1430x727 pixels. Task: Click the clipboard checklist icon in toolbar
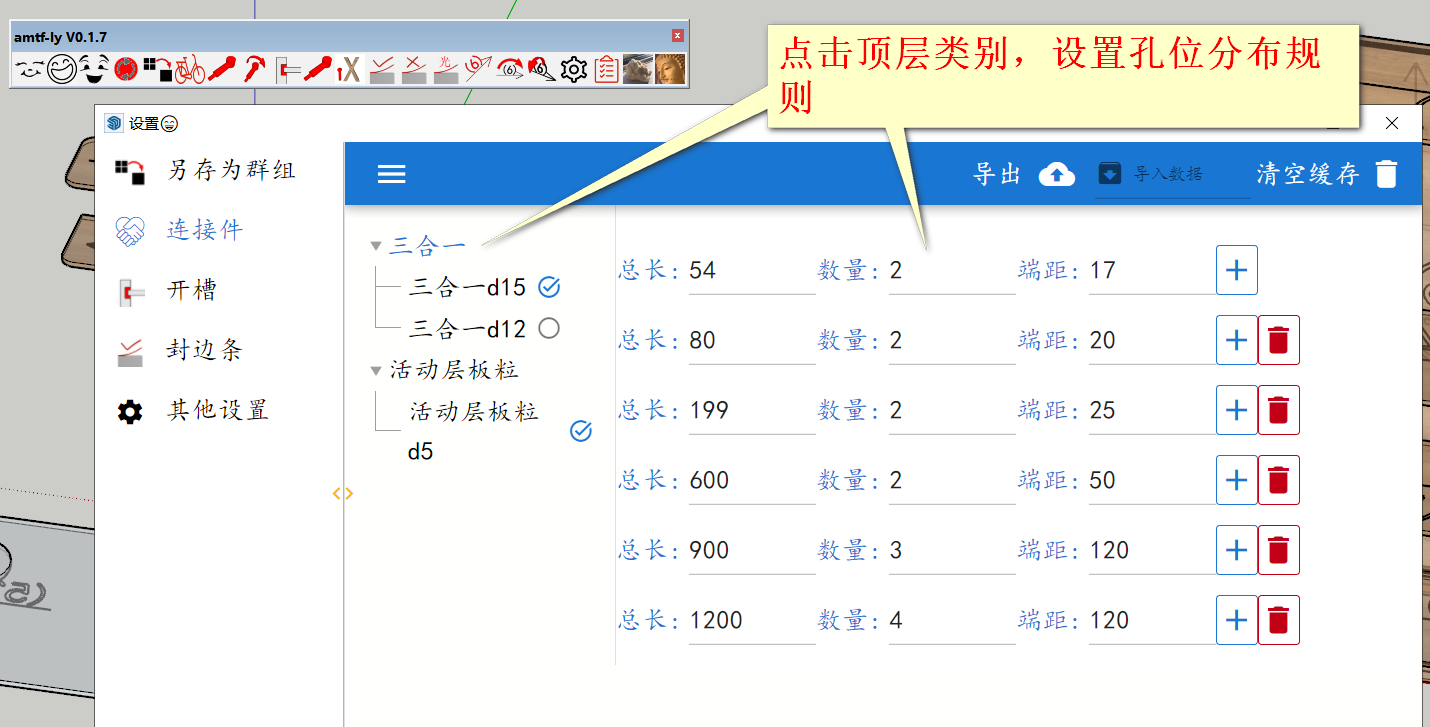tap(606, 70)
